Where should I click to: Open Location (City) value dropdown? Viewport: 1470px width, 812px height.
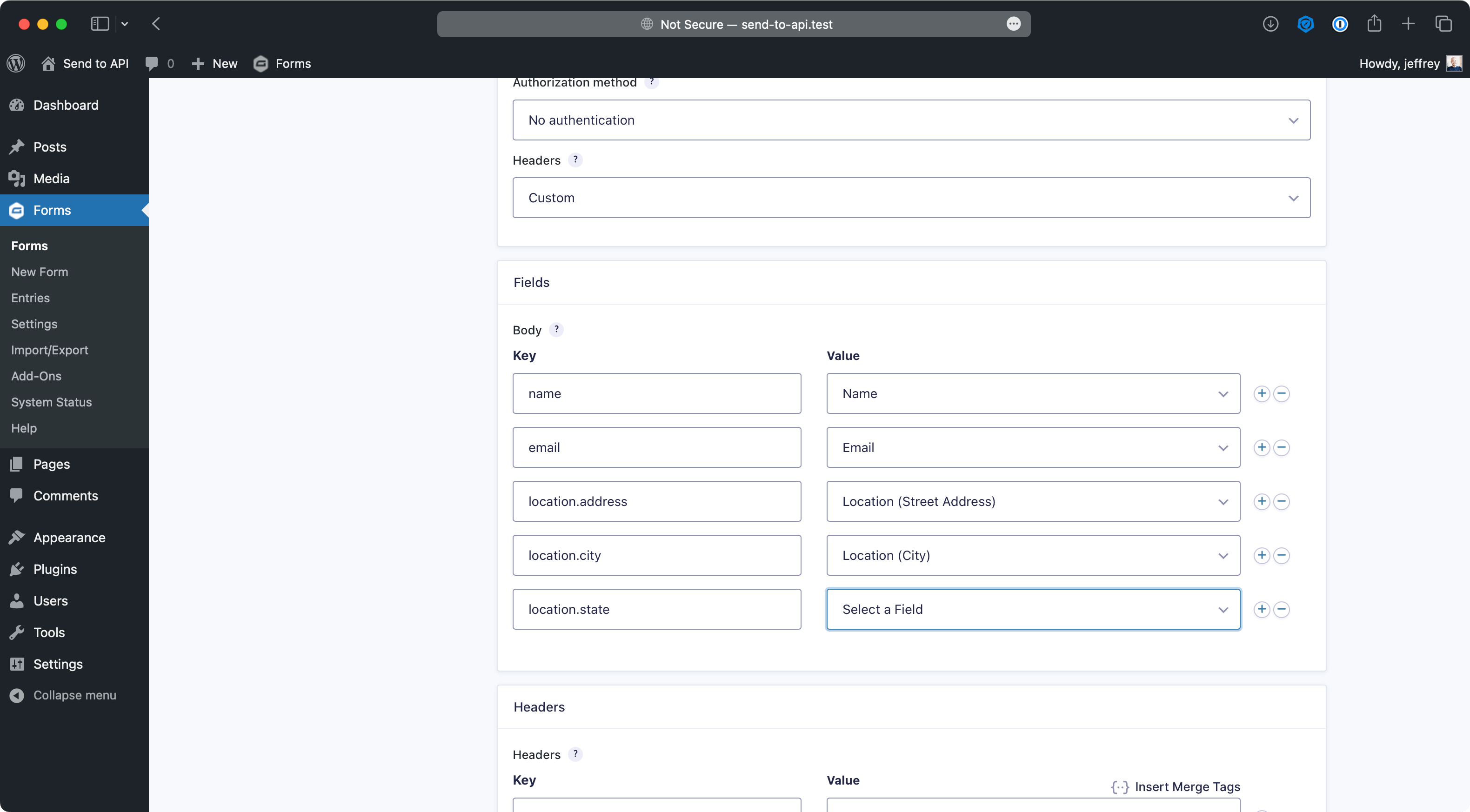click(x=1033, y=555)
